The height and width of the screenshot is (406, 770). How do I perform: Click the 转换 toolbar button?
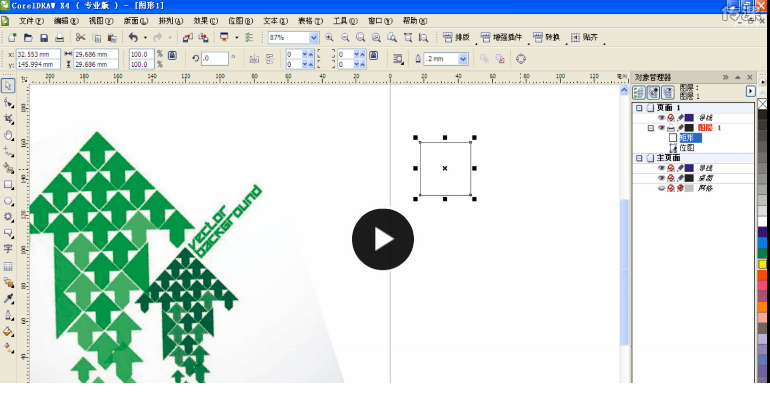click(x=547, y=37)
